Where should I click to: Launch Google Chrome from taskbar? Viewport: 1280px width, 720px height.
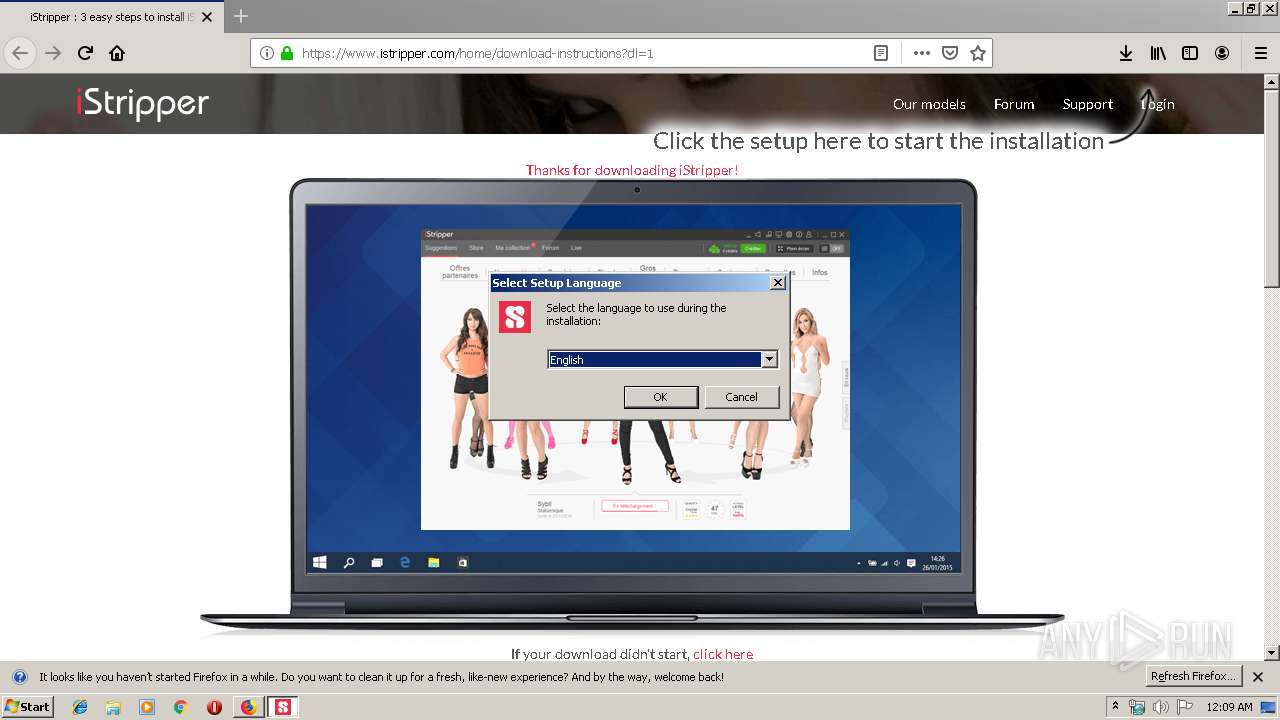[x=180, y=707]
